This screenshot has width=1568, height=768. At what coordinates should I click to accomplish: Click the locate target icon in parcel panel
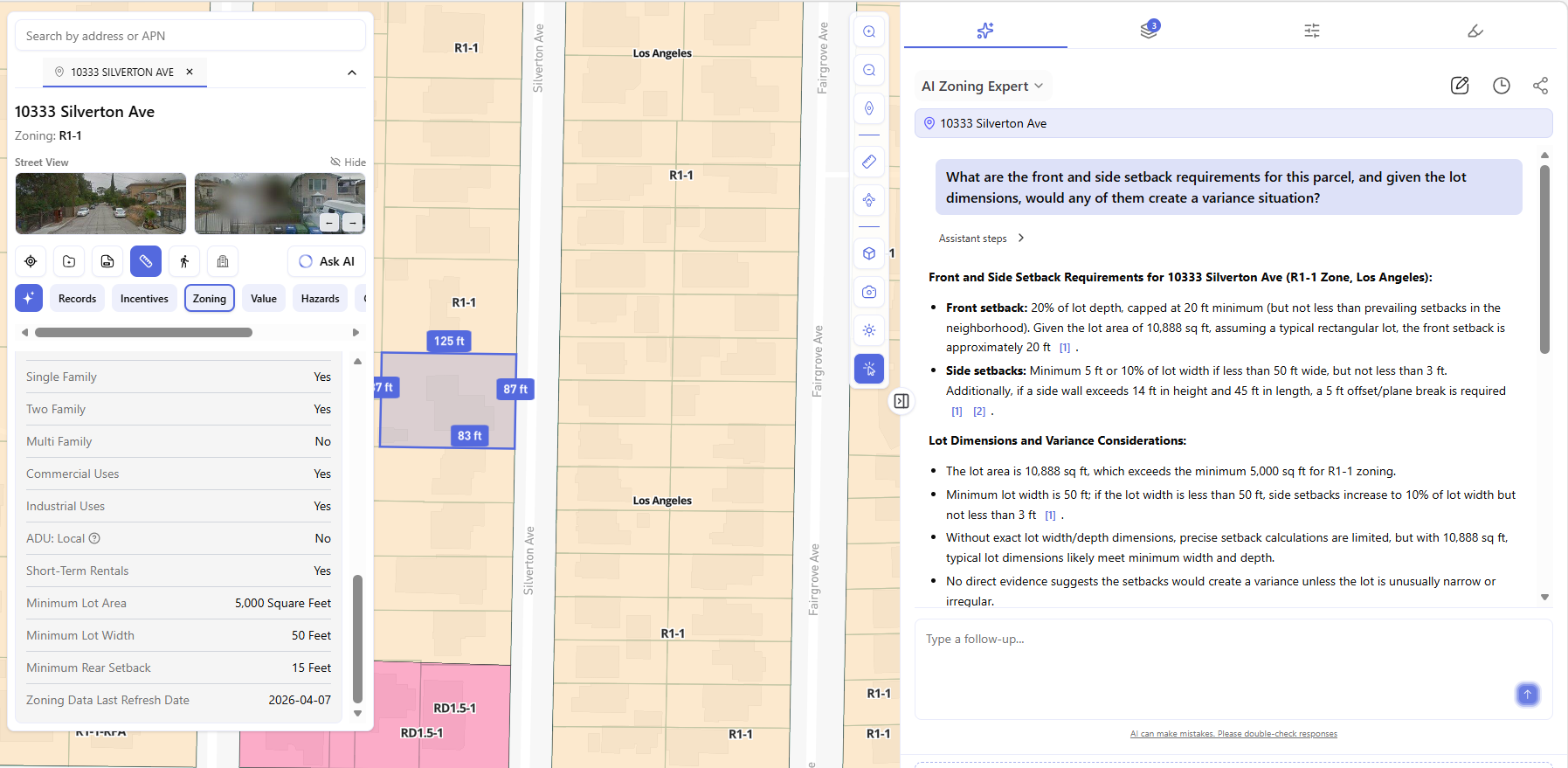pos(31,261)
